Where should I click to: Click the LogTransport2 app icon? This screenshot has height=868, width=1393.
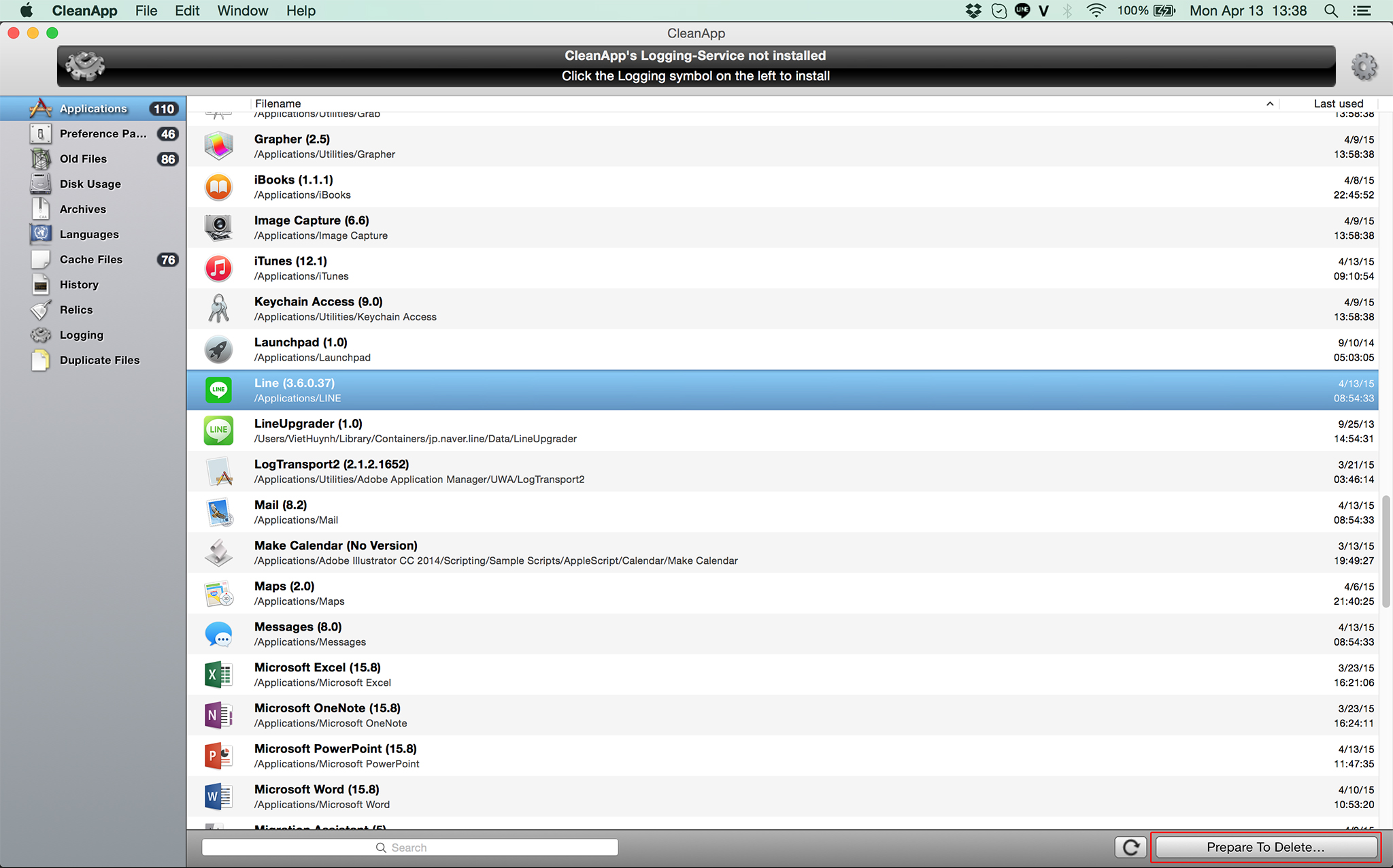tap(218, 471)
